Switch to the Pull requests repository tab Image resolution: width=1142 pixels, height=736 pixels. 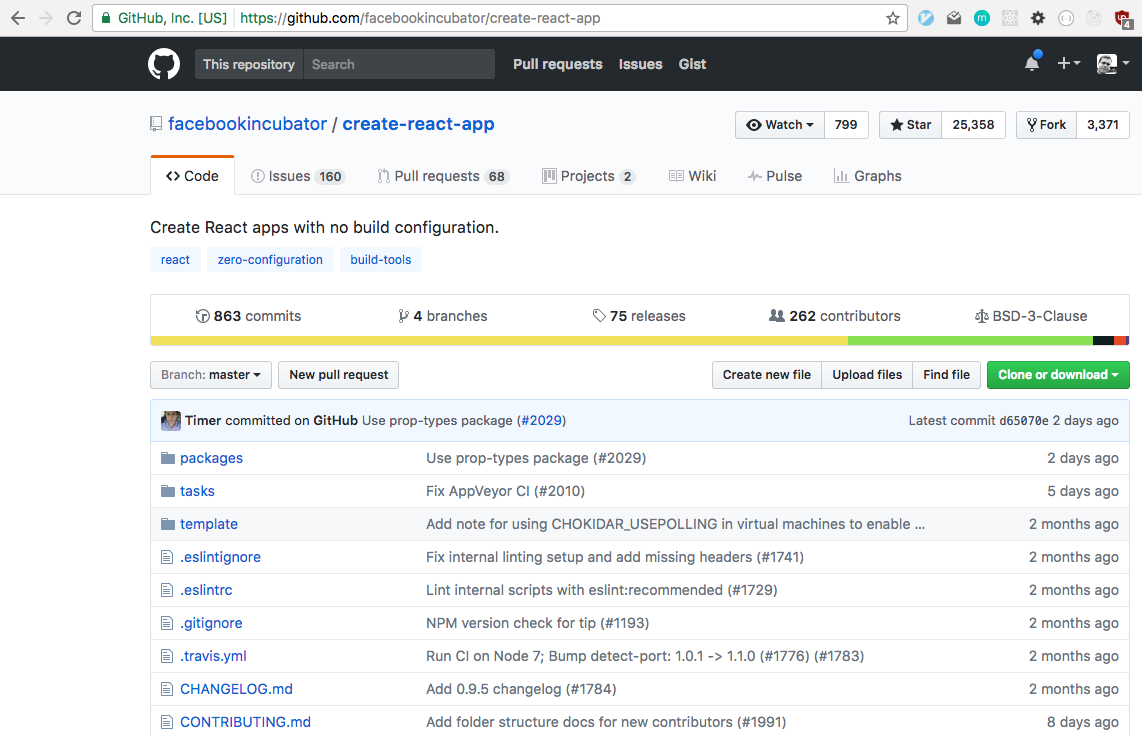pos(443,176)
